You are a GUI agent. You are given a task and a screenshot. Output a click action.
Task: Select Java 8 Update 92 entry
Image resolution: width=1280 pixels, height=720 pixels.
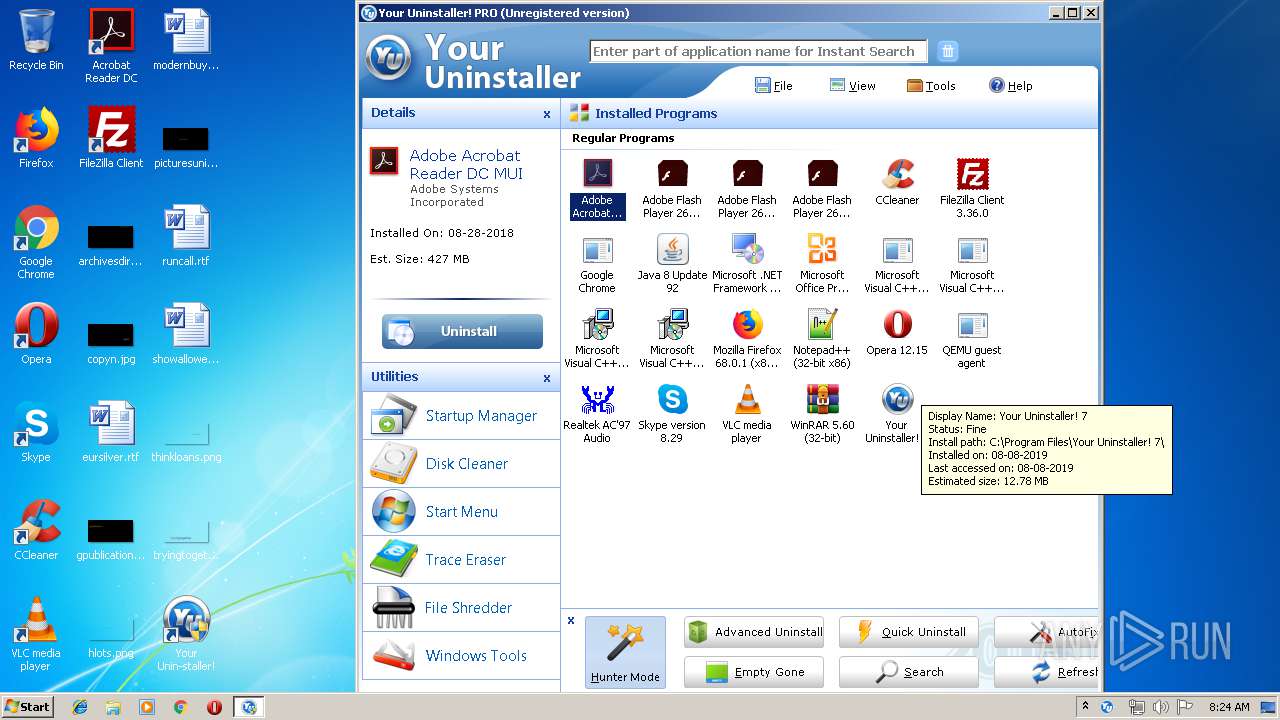coord(672,264)
